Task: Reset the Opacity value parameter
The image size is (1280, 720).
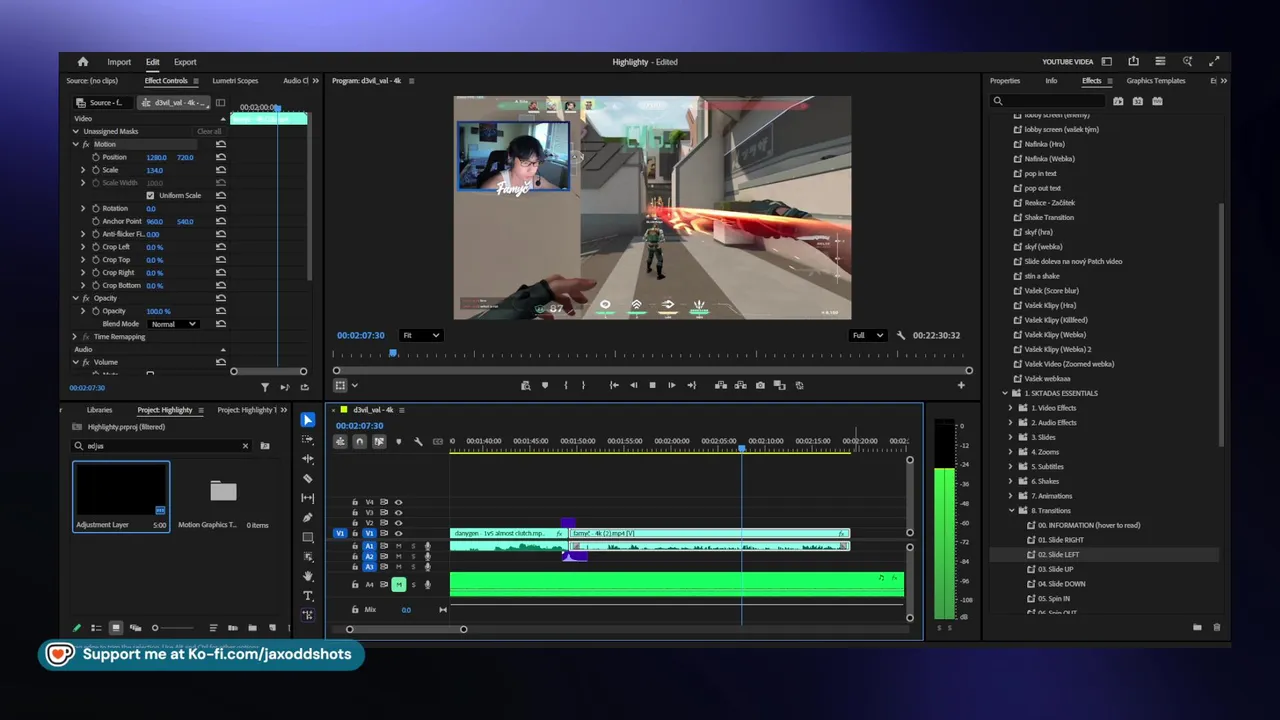Action: [x=220, y=311]
